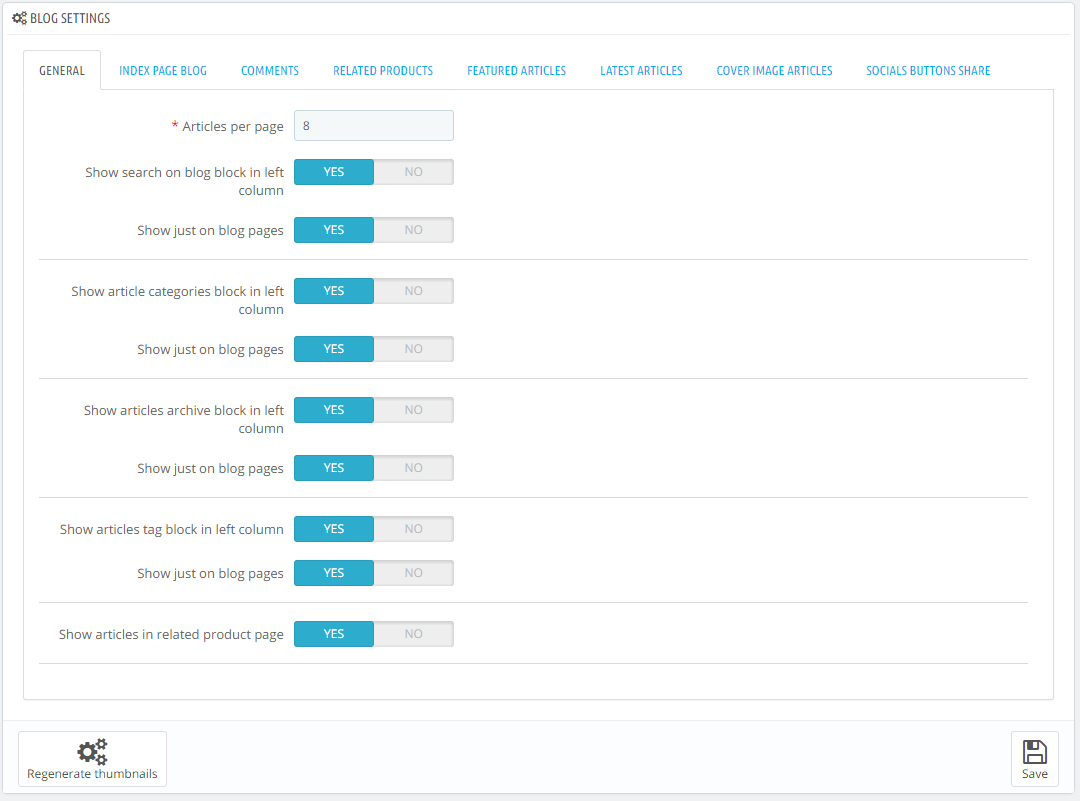Open the Comments tab
This screenshot has width=1080, height=801.
pos(270,70)
